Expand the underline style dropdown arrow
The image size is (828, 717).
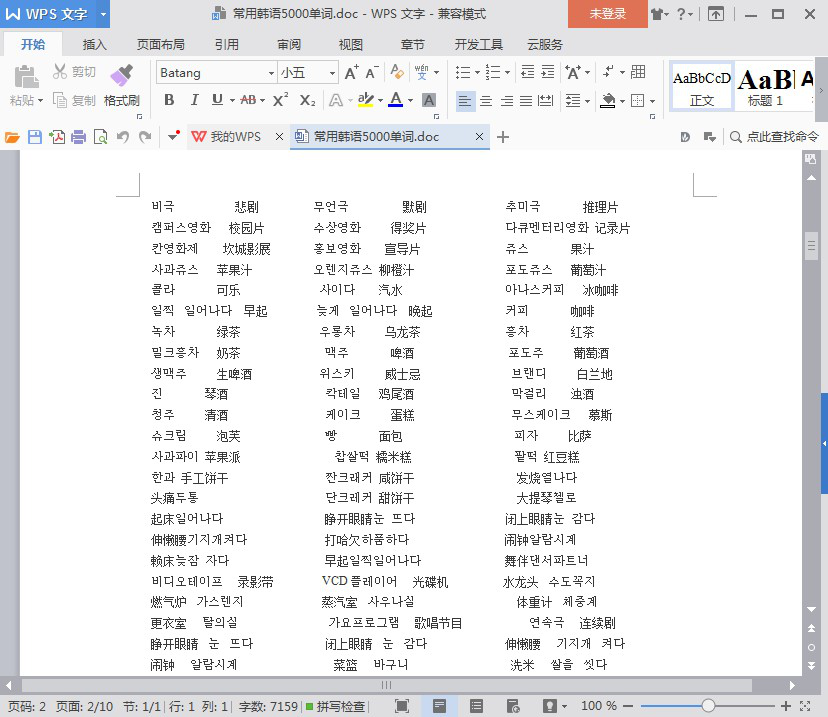point(232,100)
